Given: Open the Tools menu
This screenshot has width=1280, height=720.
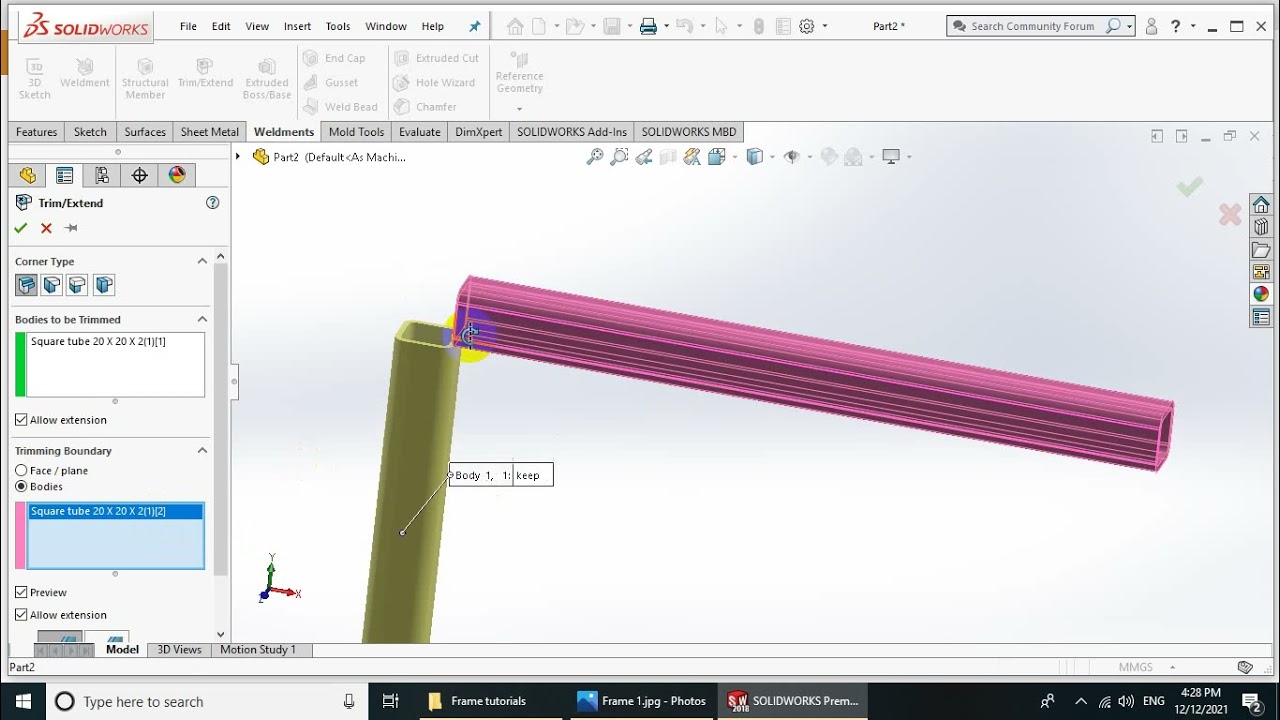Looking at the screenshot, I should pyautogui.click(x=338, y=26).
